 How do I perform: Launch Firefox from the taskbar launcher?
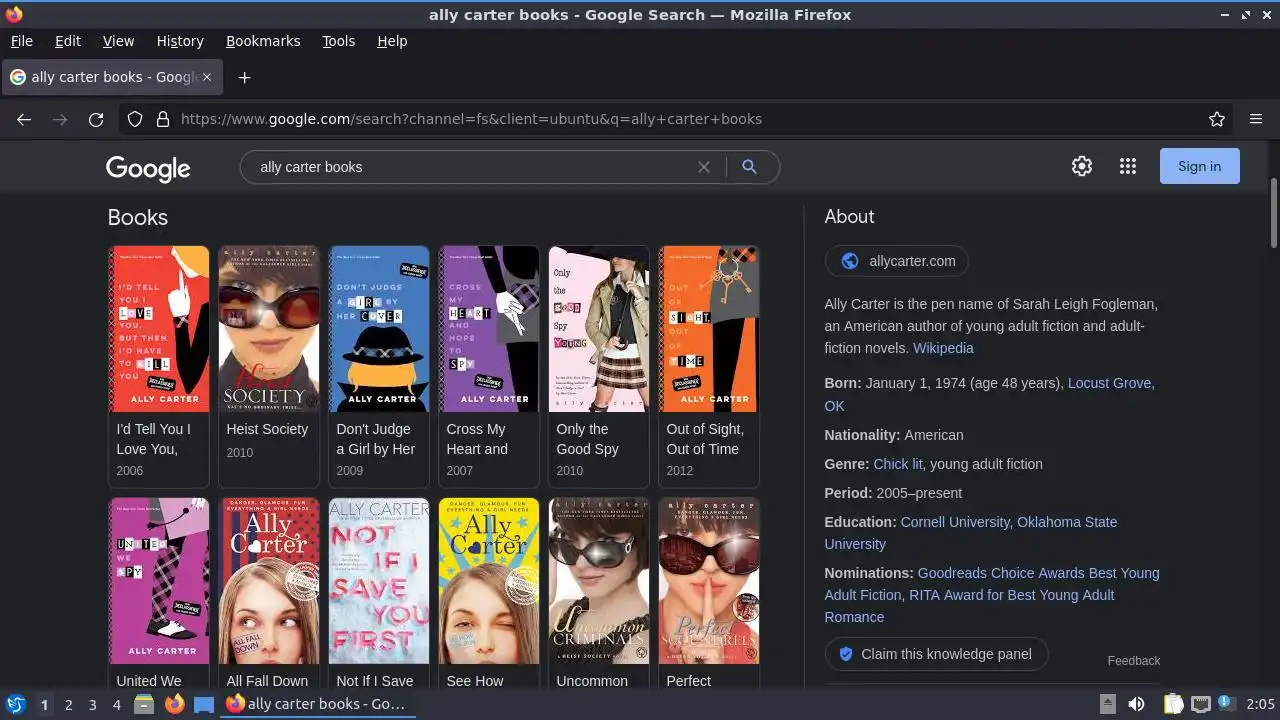(174, 704)
